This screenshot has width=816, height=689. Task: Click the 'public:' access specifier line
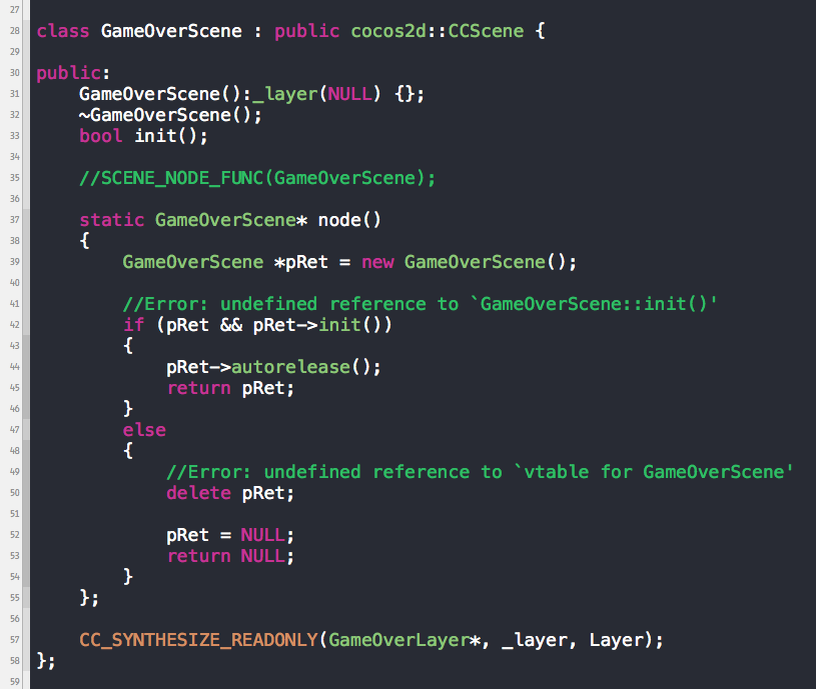click(x=73, y=73)
